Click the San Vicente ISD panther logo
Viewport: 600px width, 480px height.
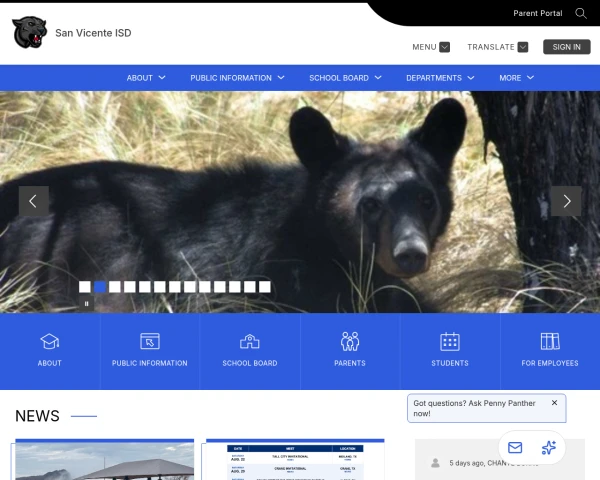click(x=29, y=32)
